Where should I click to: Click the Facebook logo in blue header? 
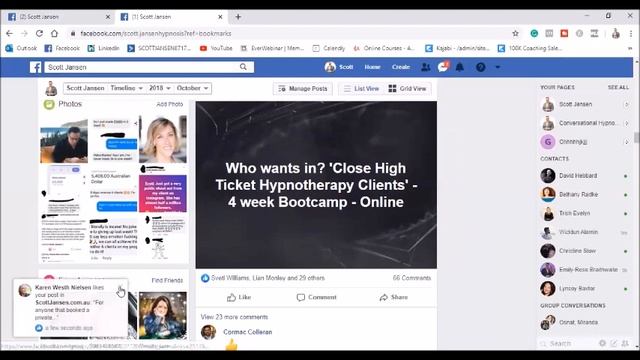(x=36, y=67)
